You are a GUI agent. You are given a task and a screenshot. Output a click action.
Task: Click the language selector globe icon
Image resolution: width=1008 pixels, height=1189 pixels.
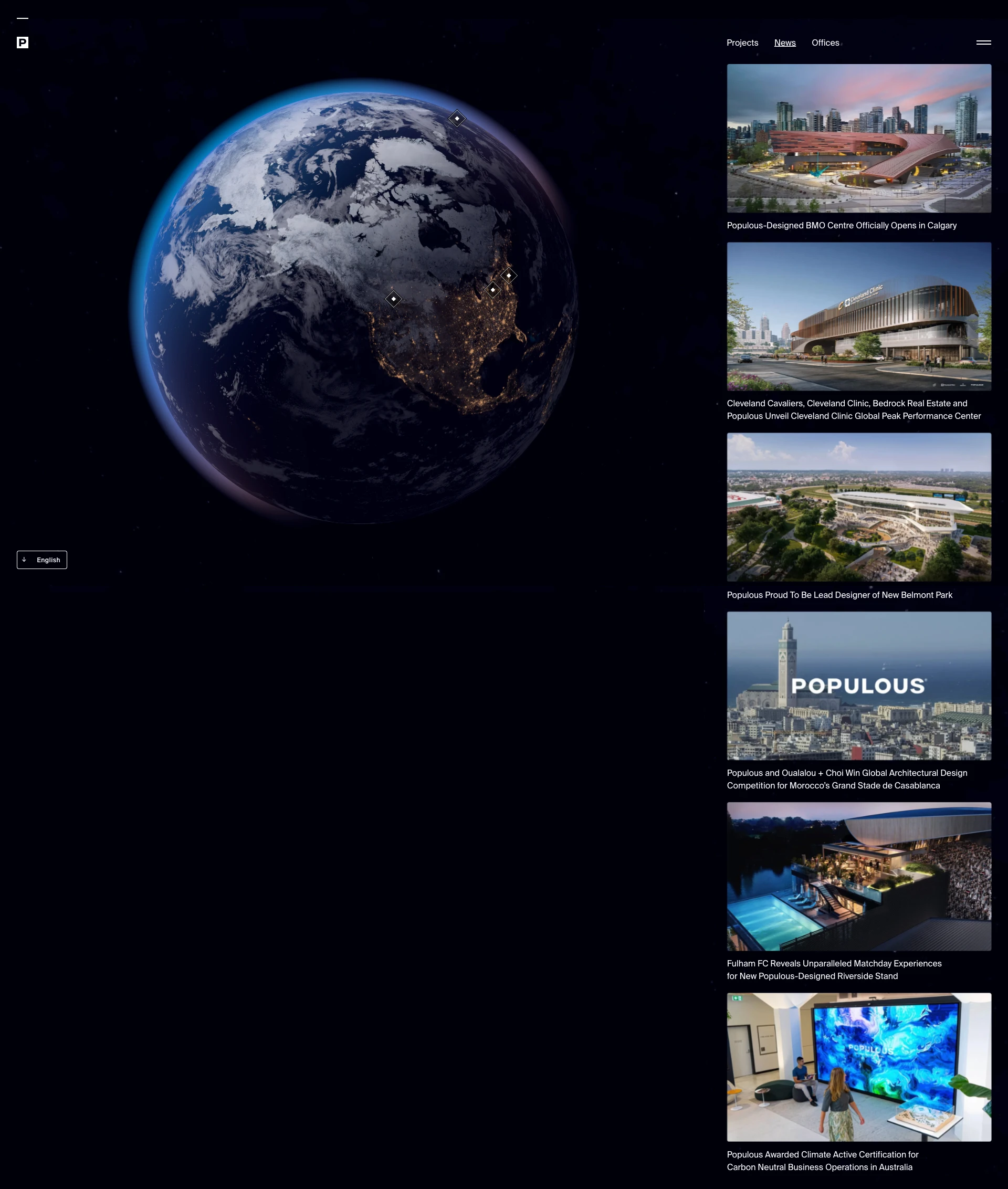point(24,559)
